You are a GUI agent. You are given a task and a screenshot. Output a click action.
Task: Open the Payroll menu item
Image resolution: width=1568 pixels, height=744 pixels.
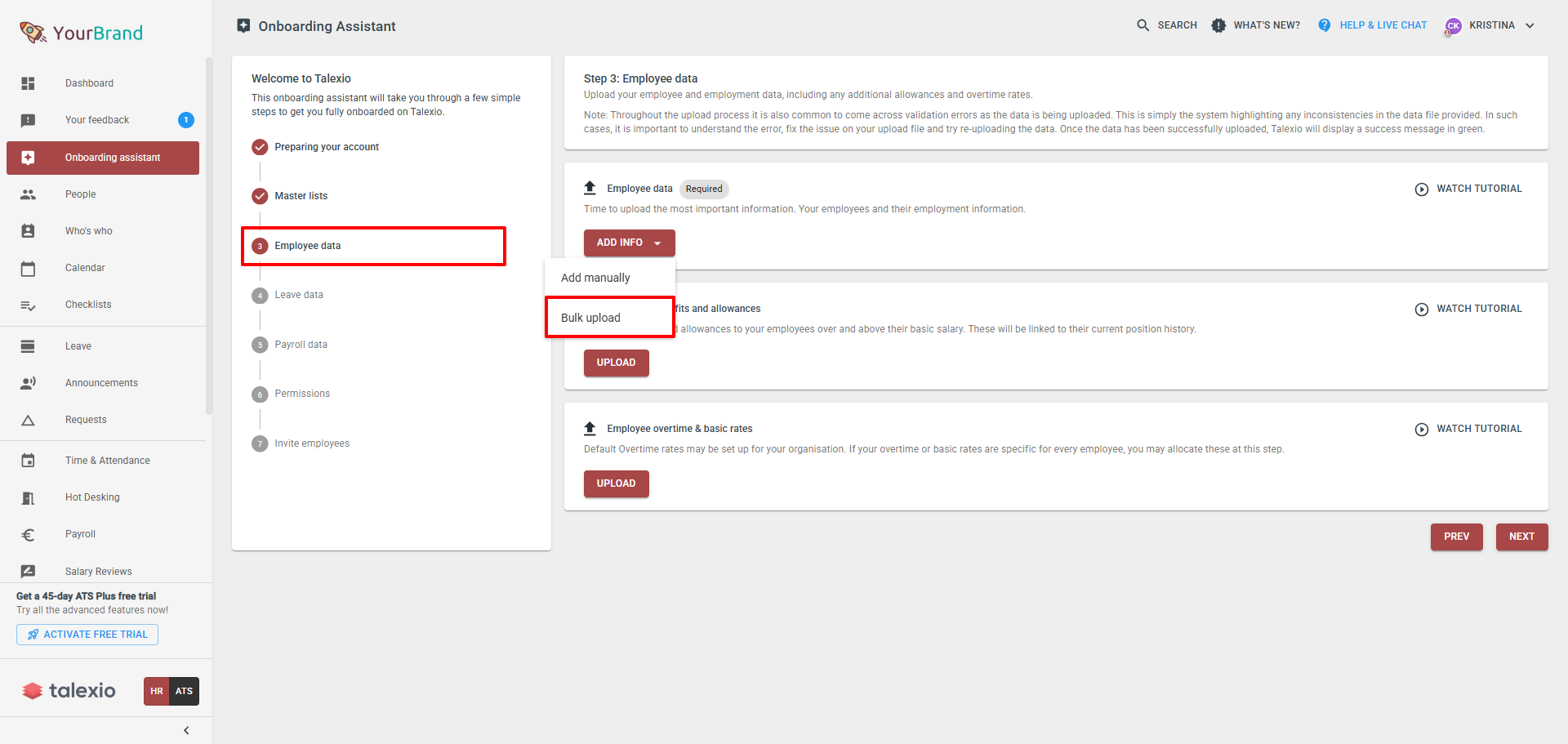[103, 534]
